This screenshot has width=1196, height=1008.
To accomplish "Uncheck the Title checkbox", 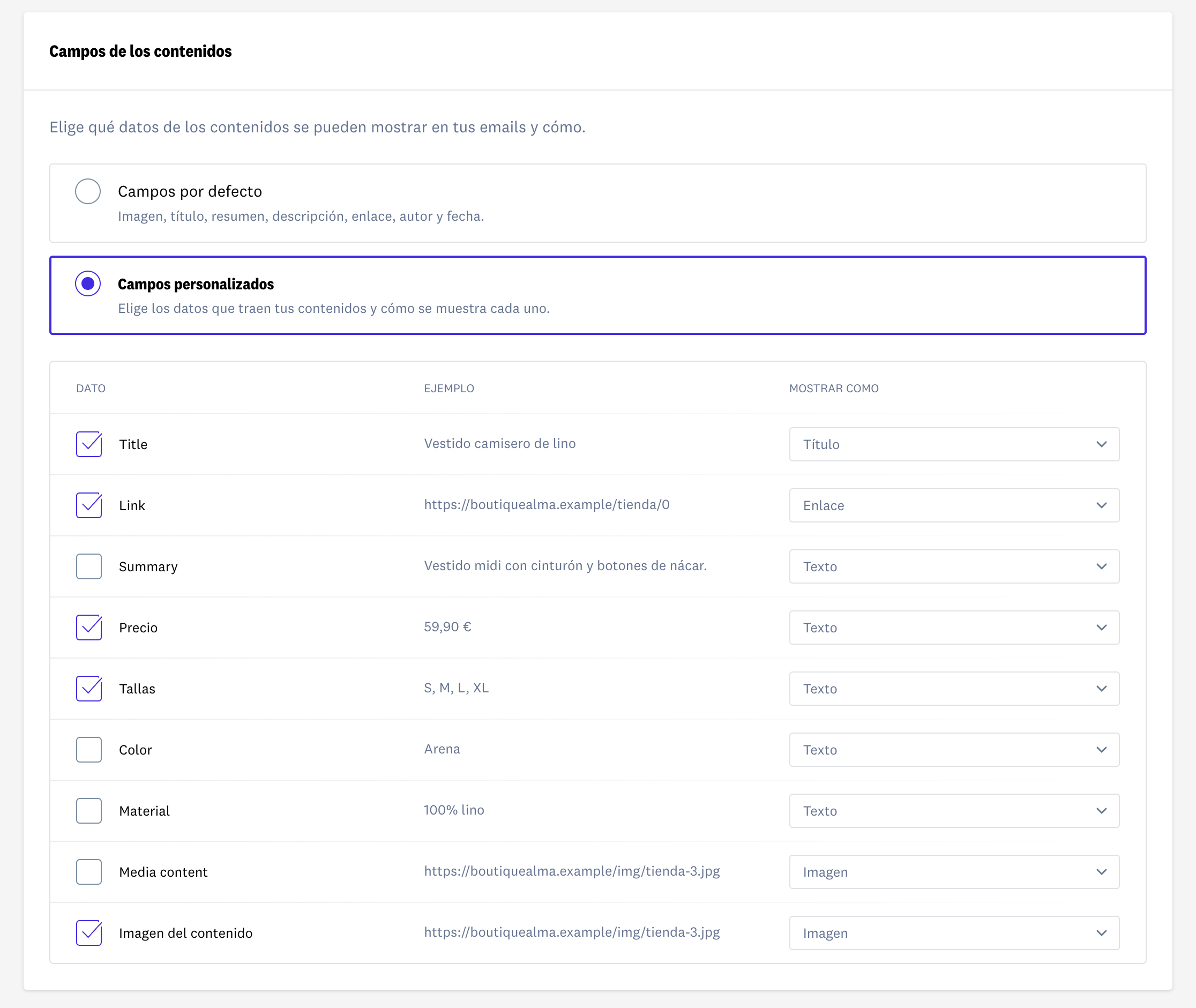I will (89, 444).
